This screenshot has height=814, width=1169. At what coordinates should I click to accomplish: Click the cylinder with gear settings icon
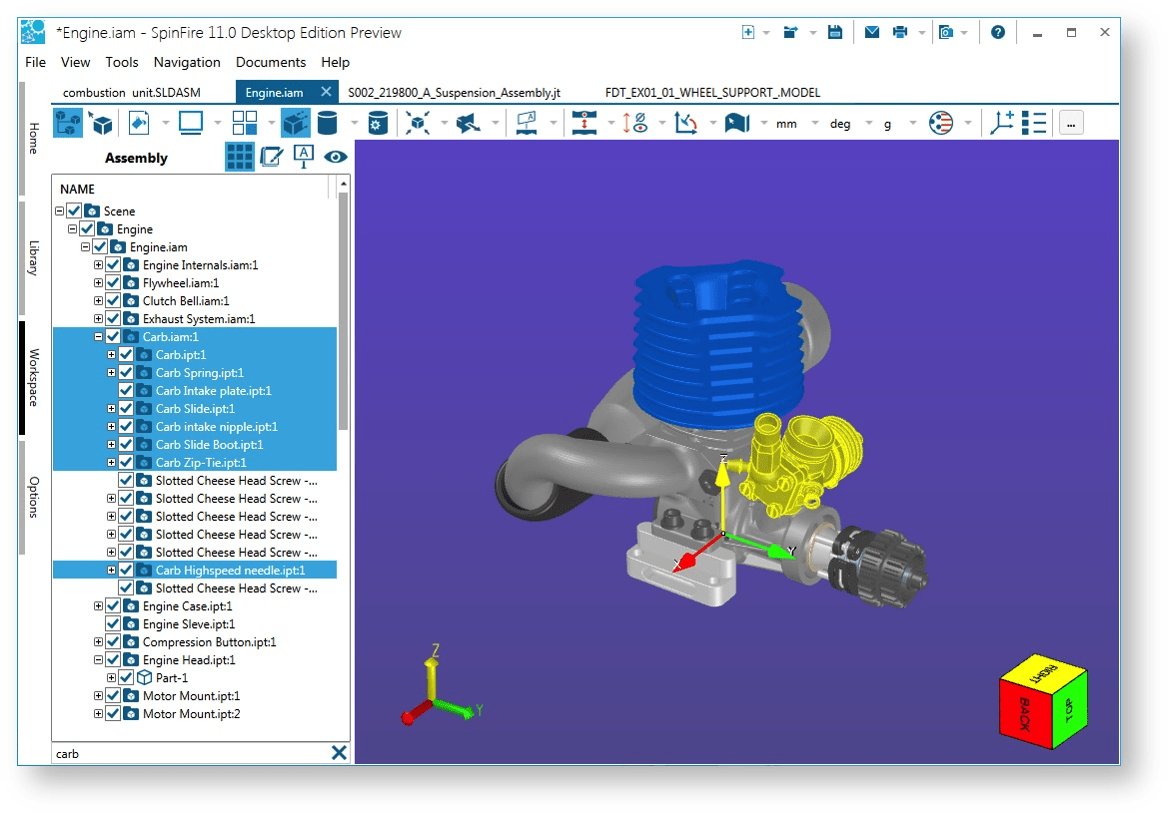click(x=377, y=123)
